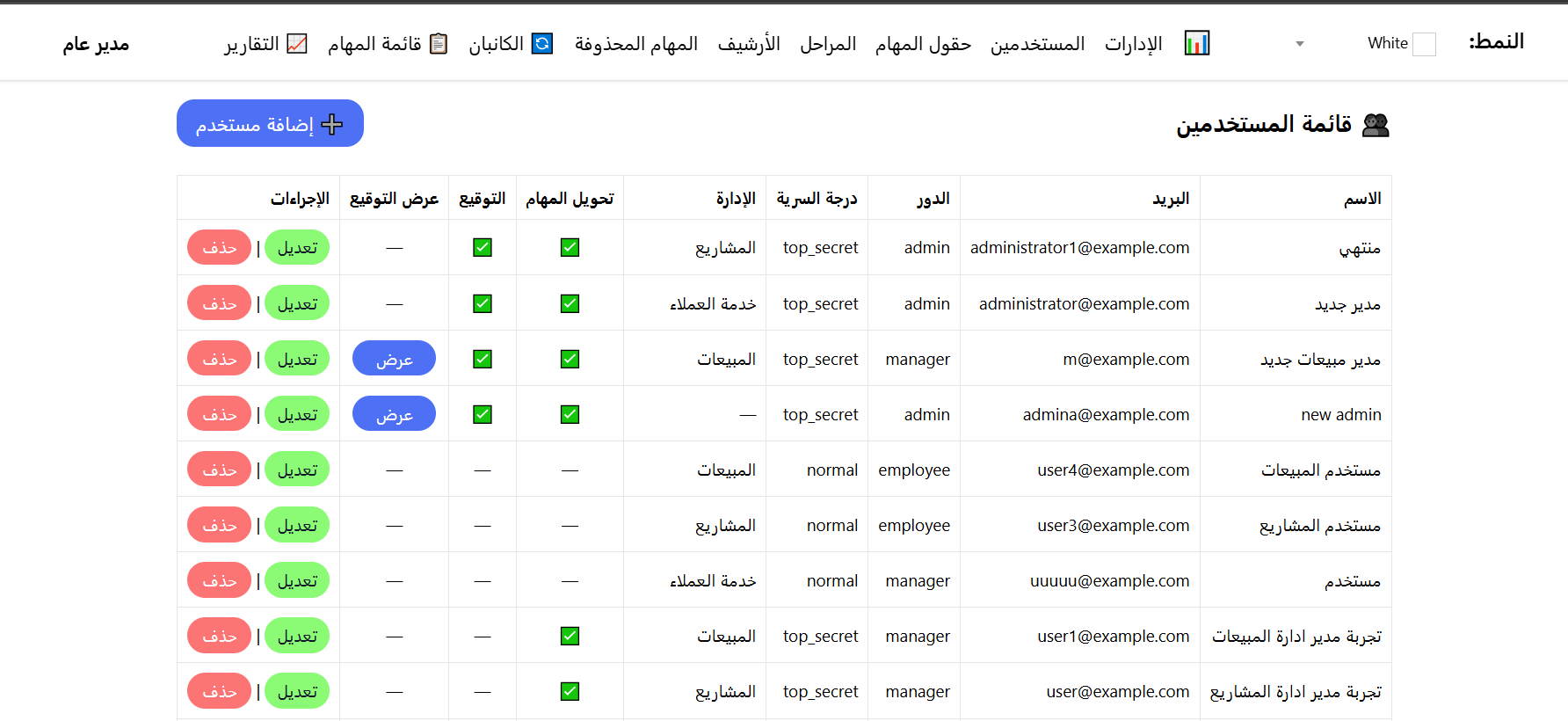Delete the user@example.com user
Viewport: 1568px width, 721px height.
[x=220, y=690]
